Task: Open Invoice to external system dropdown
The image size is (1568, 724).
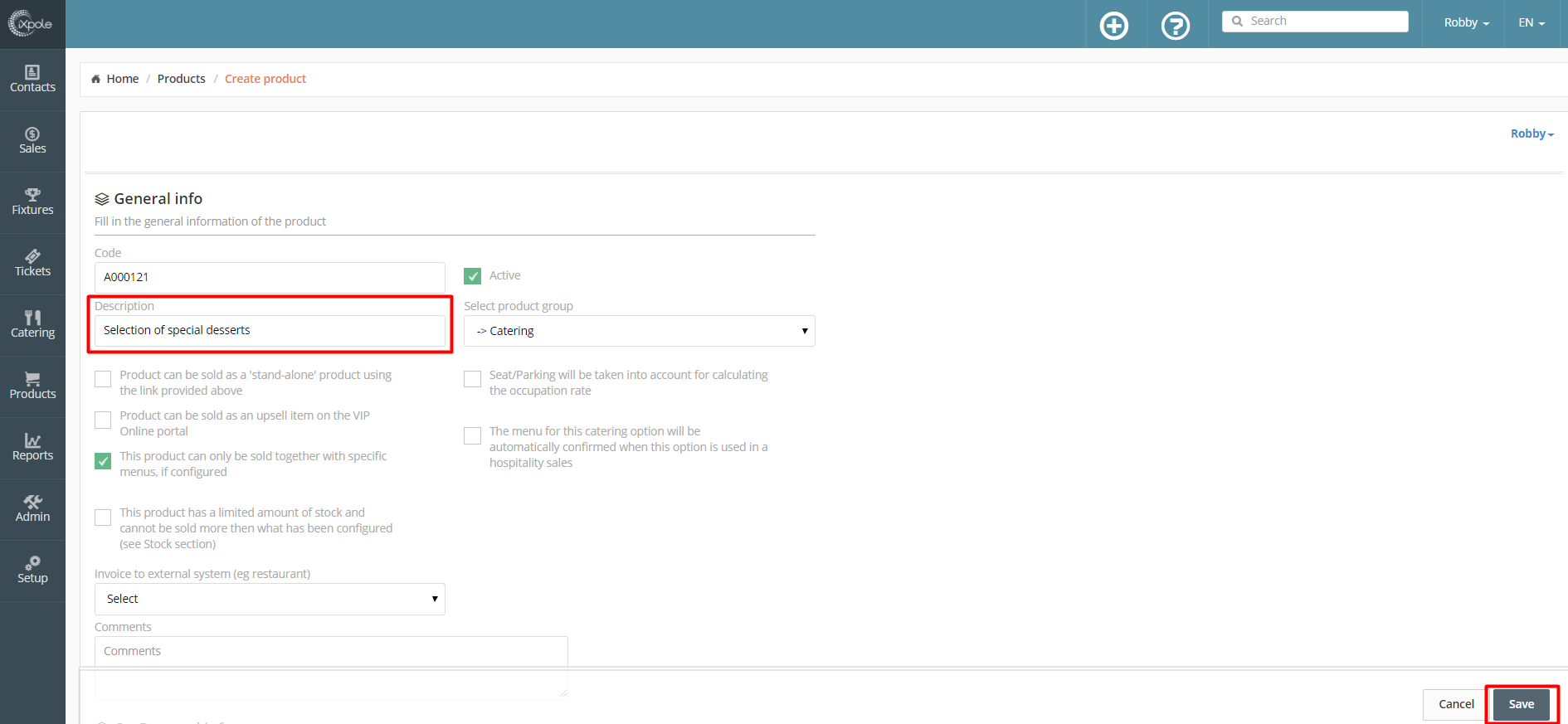Action: pos(270,599)
